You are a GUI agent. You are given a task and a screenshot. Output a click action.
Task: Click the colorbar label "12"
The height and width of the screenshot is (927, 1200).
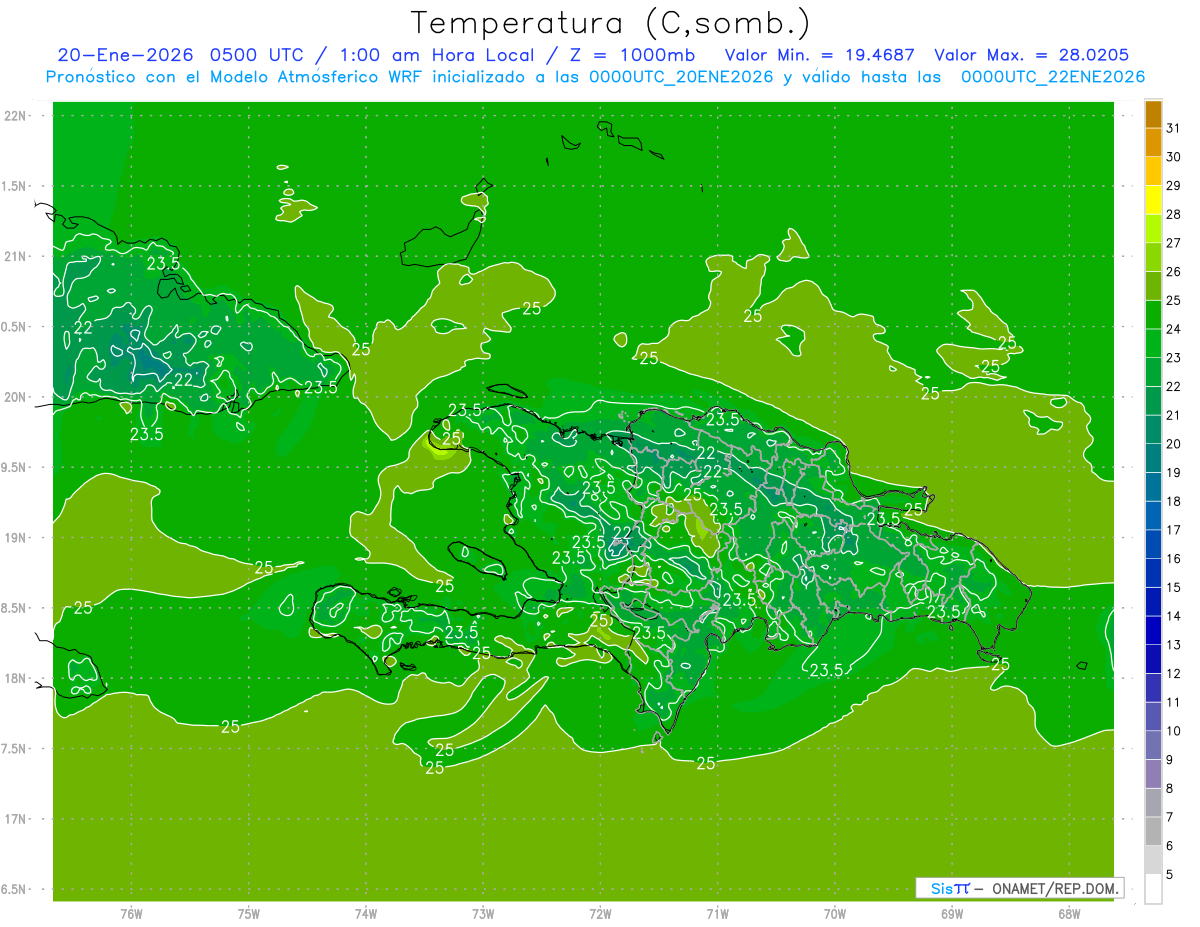1173,674
